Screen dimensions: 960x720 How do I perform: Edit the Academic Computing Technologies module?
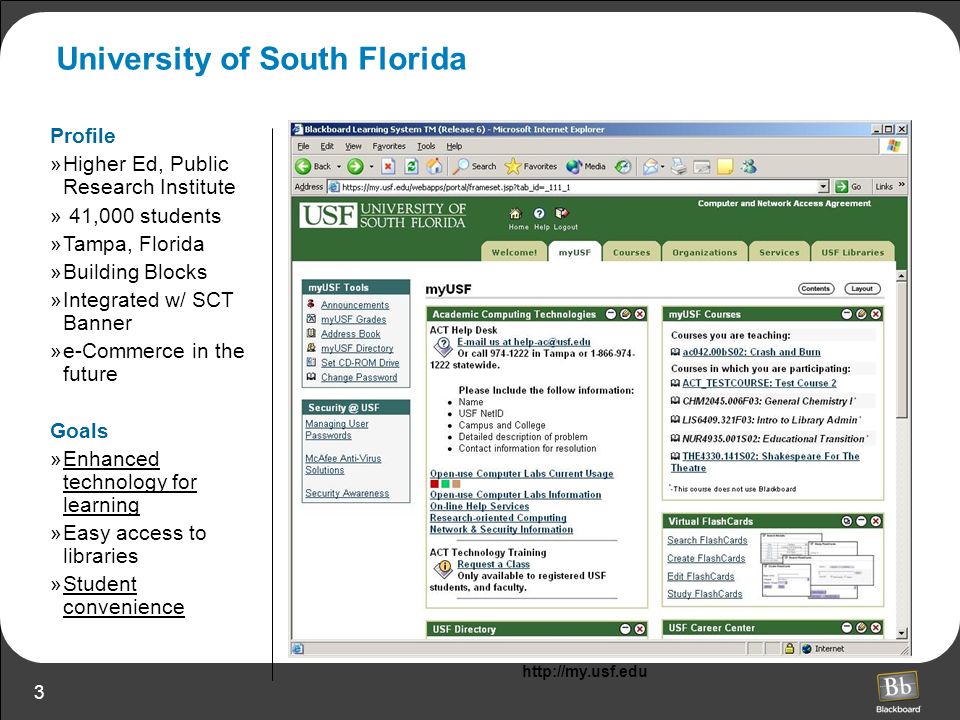[625, 314]
